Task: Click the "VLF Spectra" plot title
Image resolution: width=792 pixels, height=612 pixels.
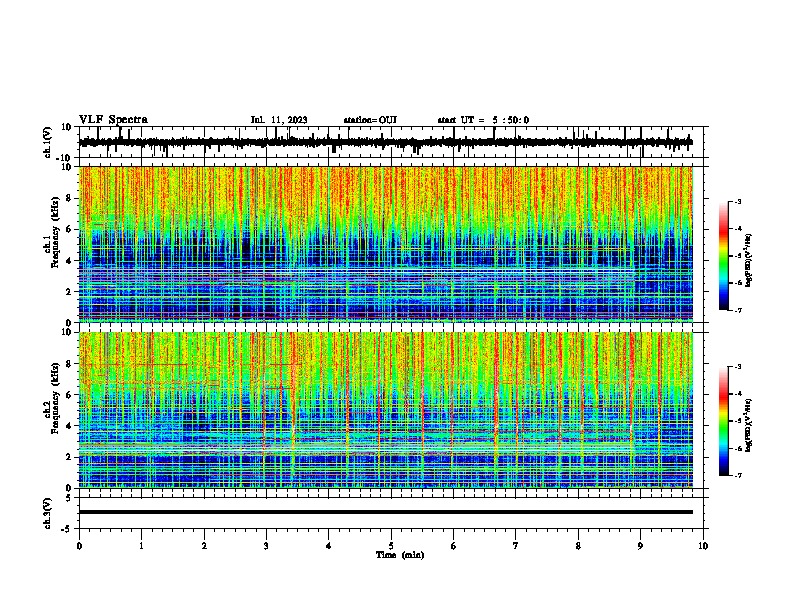Action: click(x=113, y=120)
